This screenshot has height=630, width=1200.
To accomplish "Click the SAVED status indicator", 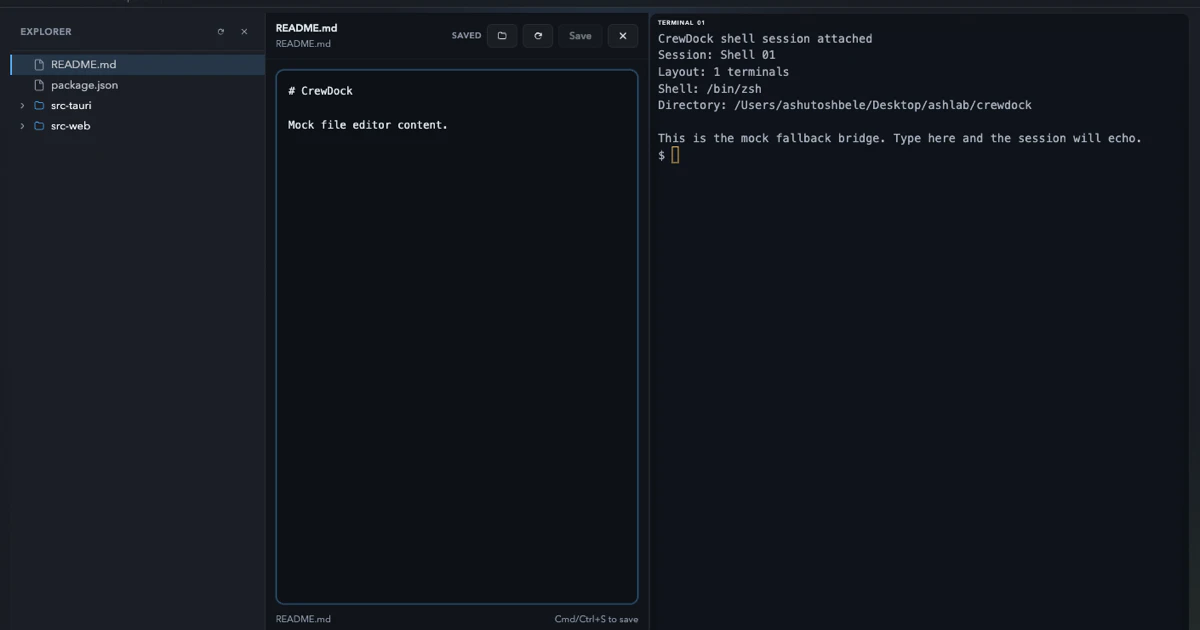I will (465, 35).
